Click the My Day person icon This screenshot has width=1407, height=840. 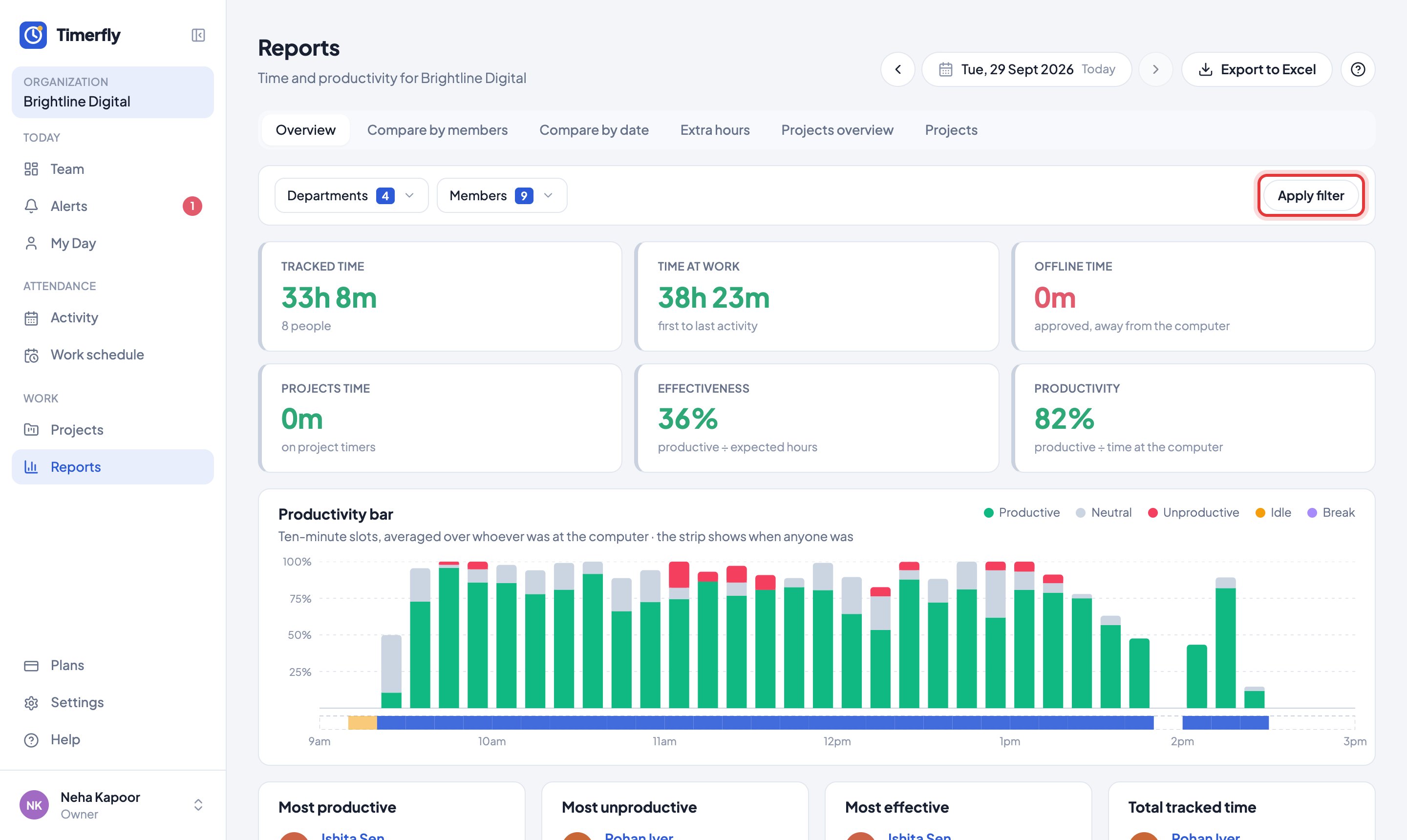click(31, 243)
